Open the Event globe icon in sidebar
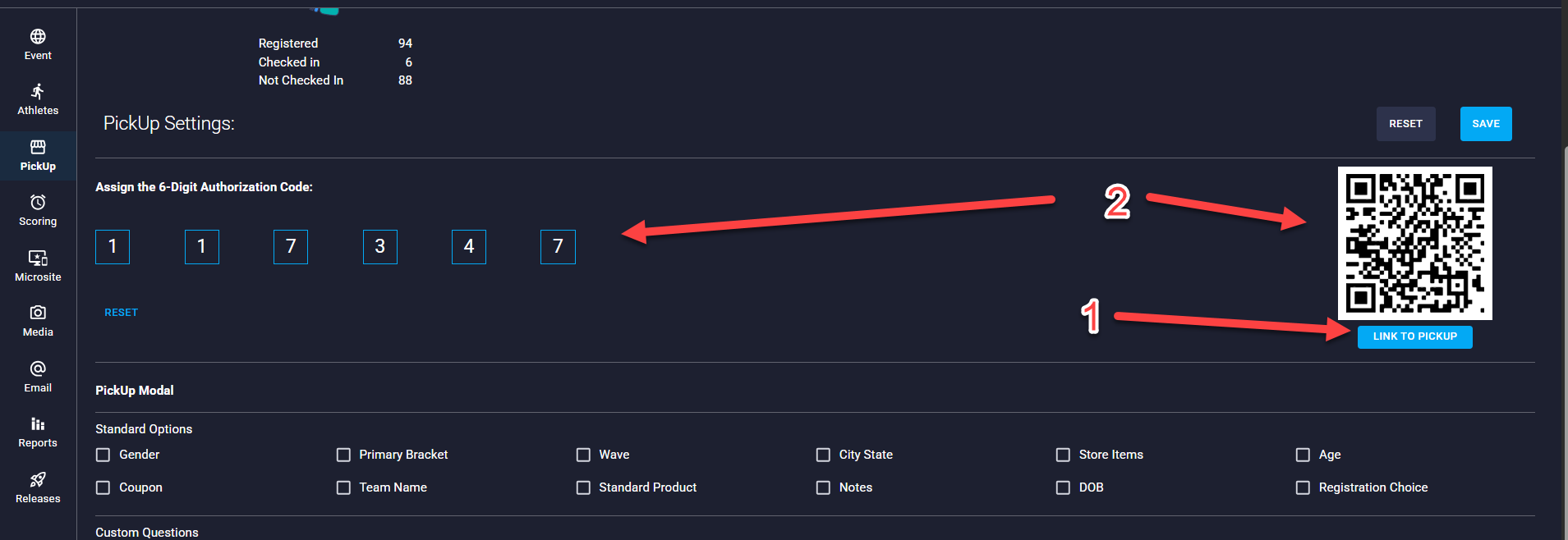 click(38, 36)
